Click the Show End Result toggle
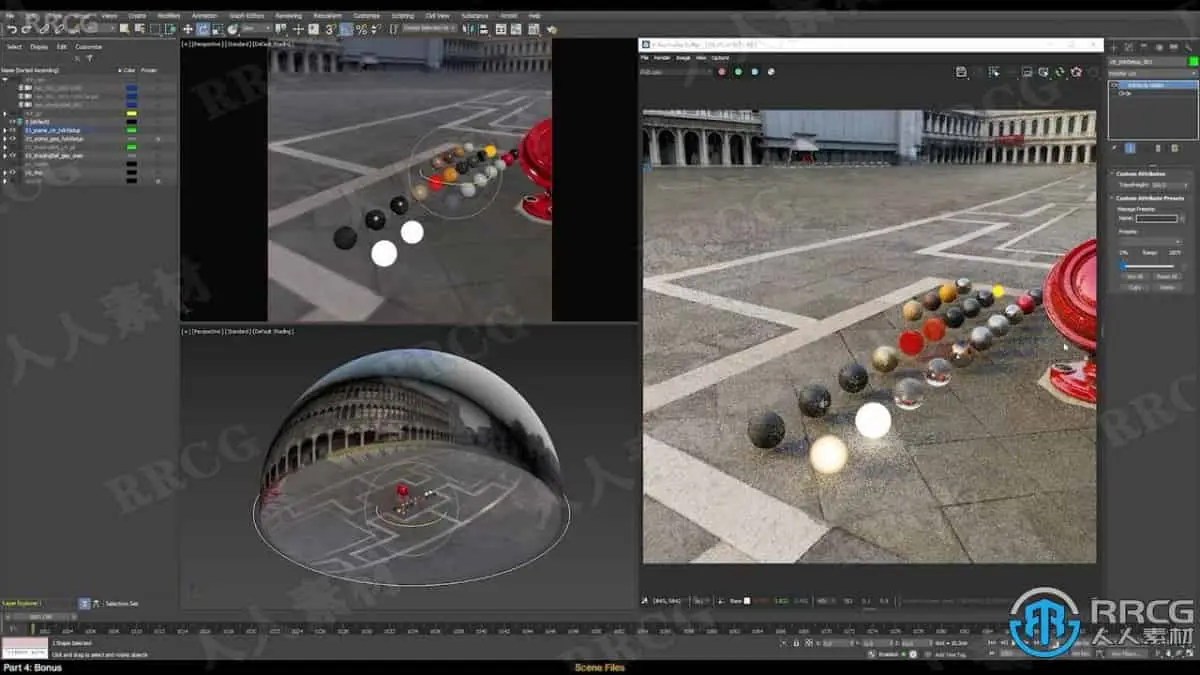 coord(1130,148)
